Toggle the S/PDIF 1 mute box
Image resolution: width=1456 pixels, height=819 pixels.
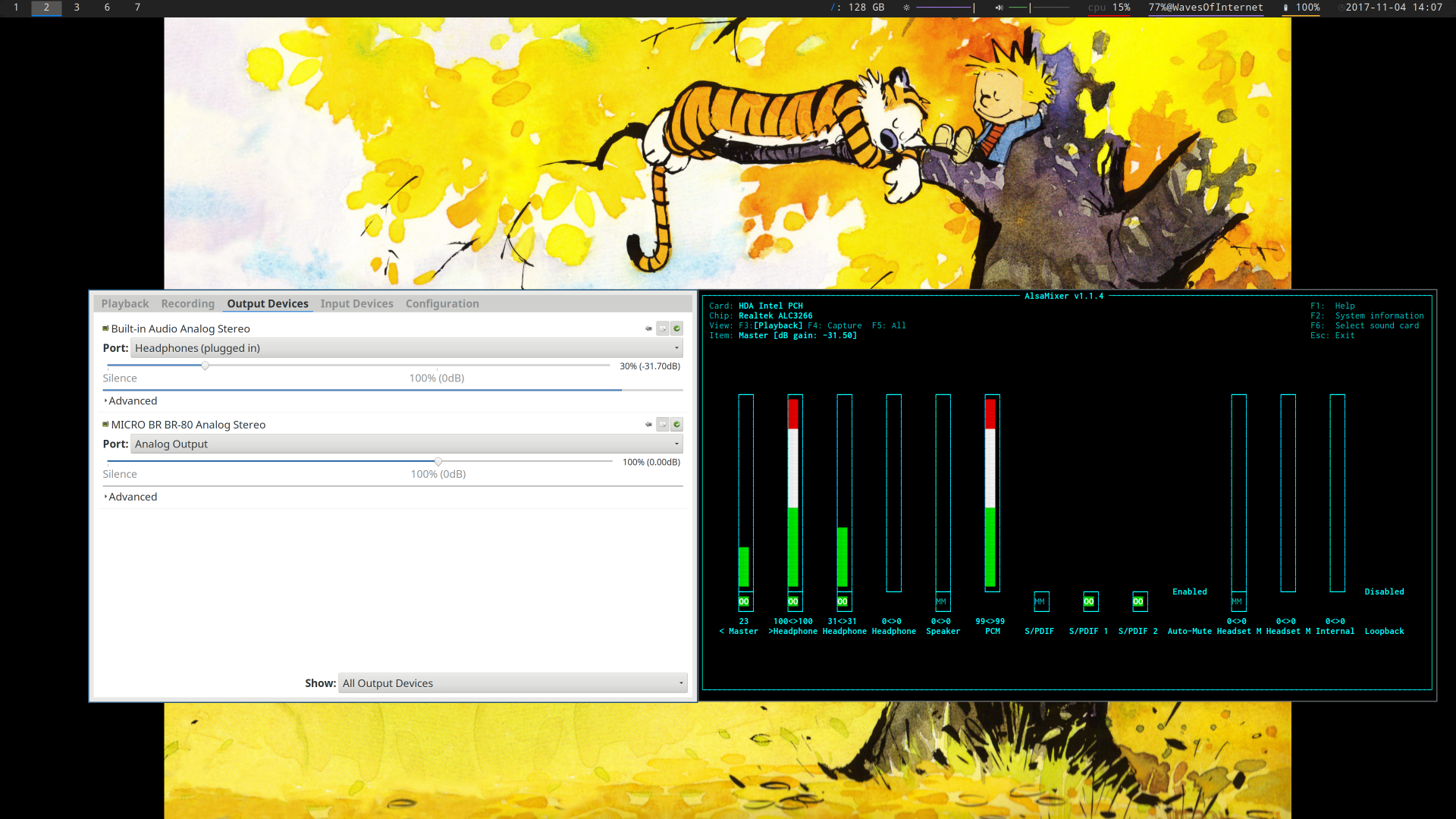pos(1090,601)
